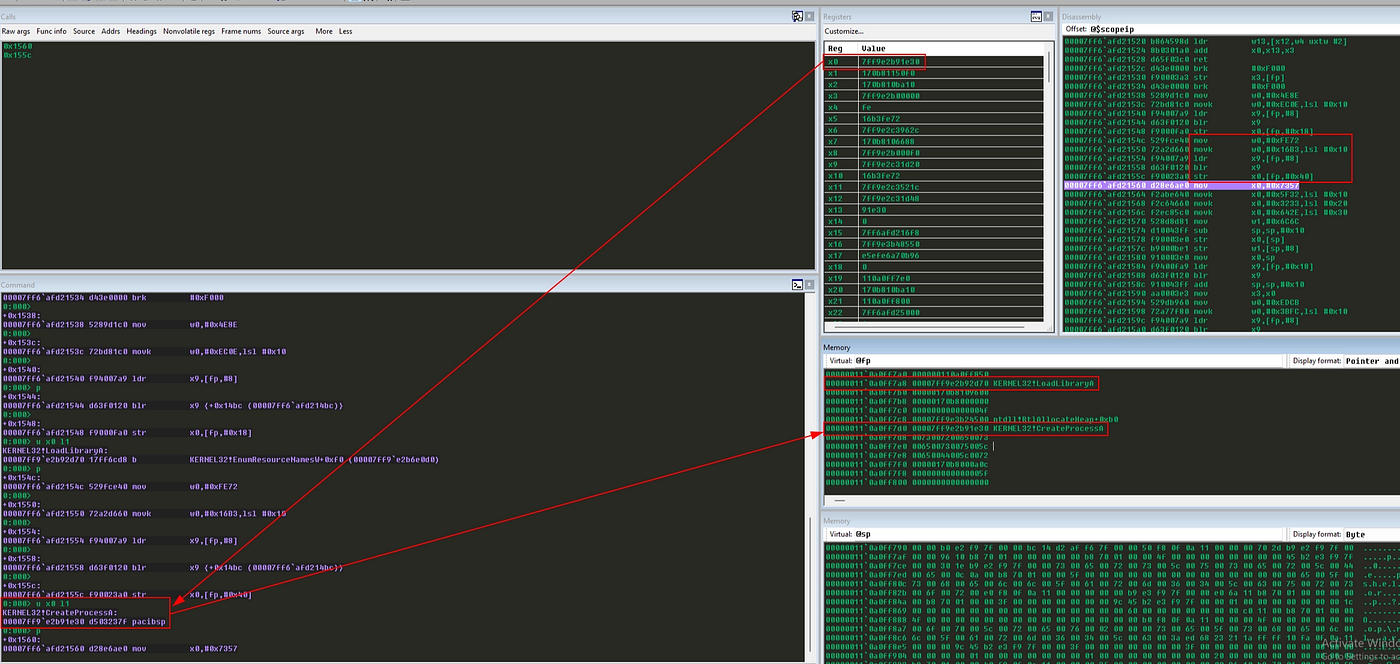
Task: Close the Registers window
Action: pyautogui.click(x=1050, y=16)
